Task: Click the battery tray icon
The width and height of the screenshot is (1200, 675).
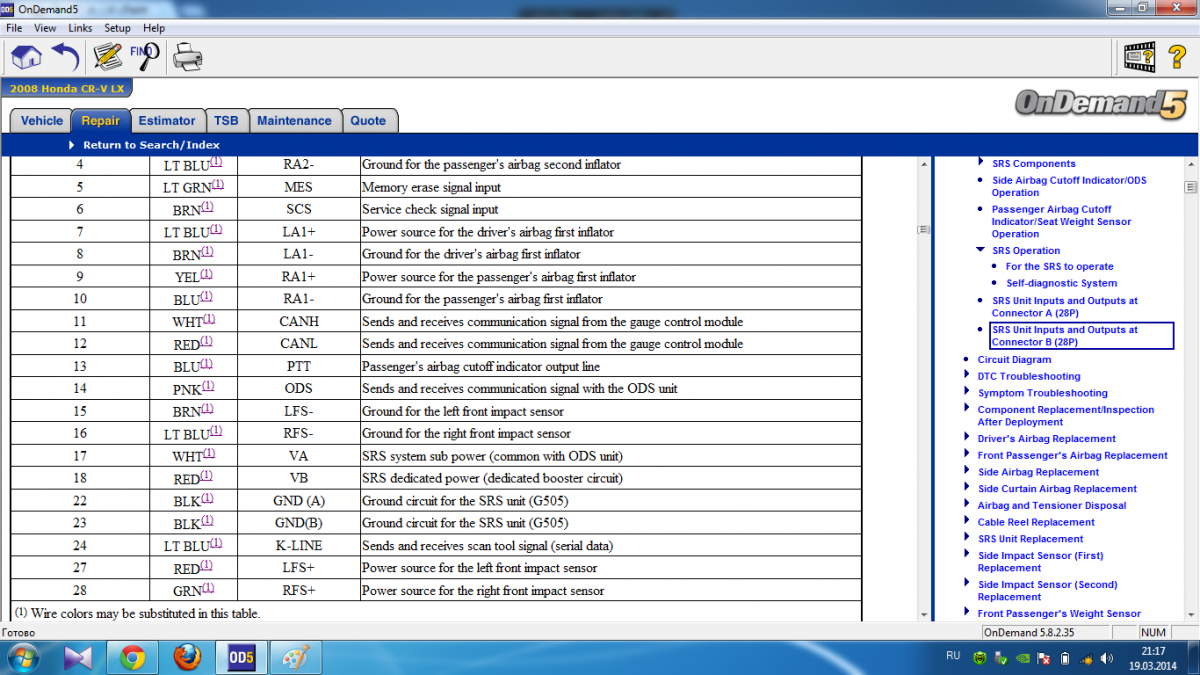Action: tap(1065, 658)
